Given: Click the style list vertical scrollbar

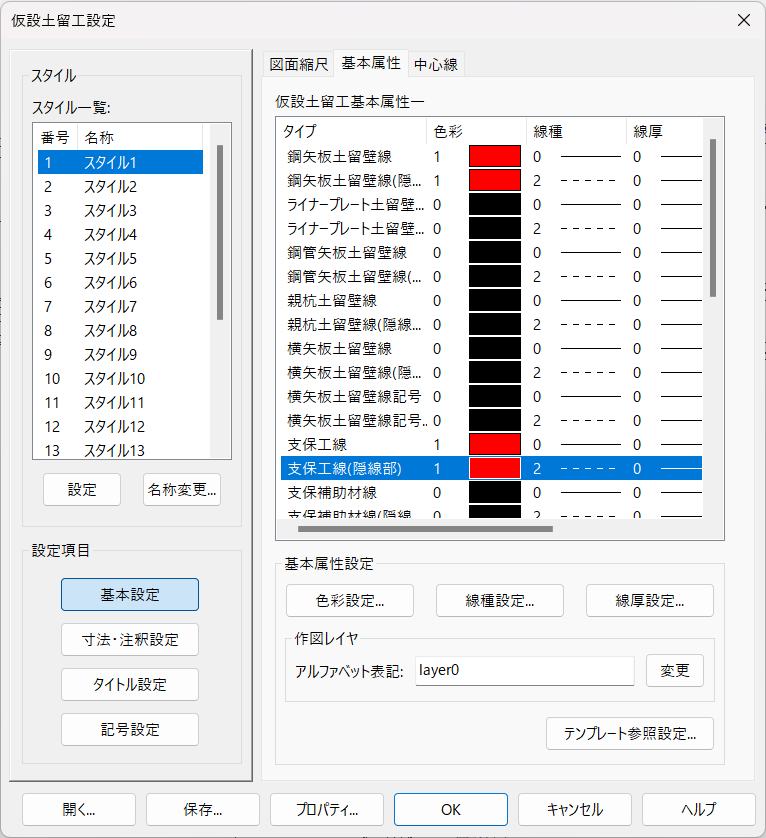Looking at the screenshot, I should click(x=220, y=232).
